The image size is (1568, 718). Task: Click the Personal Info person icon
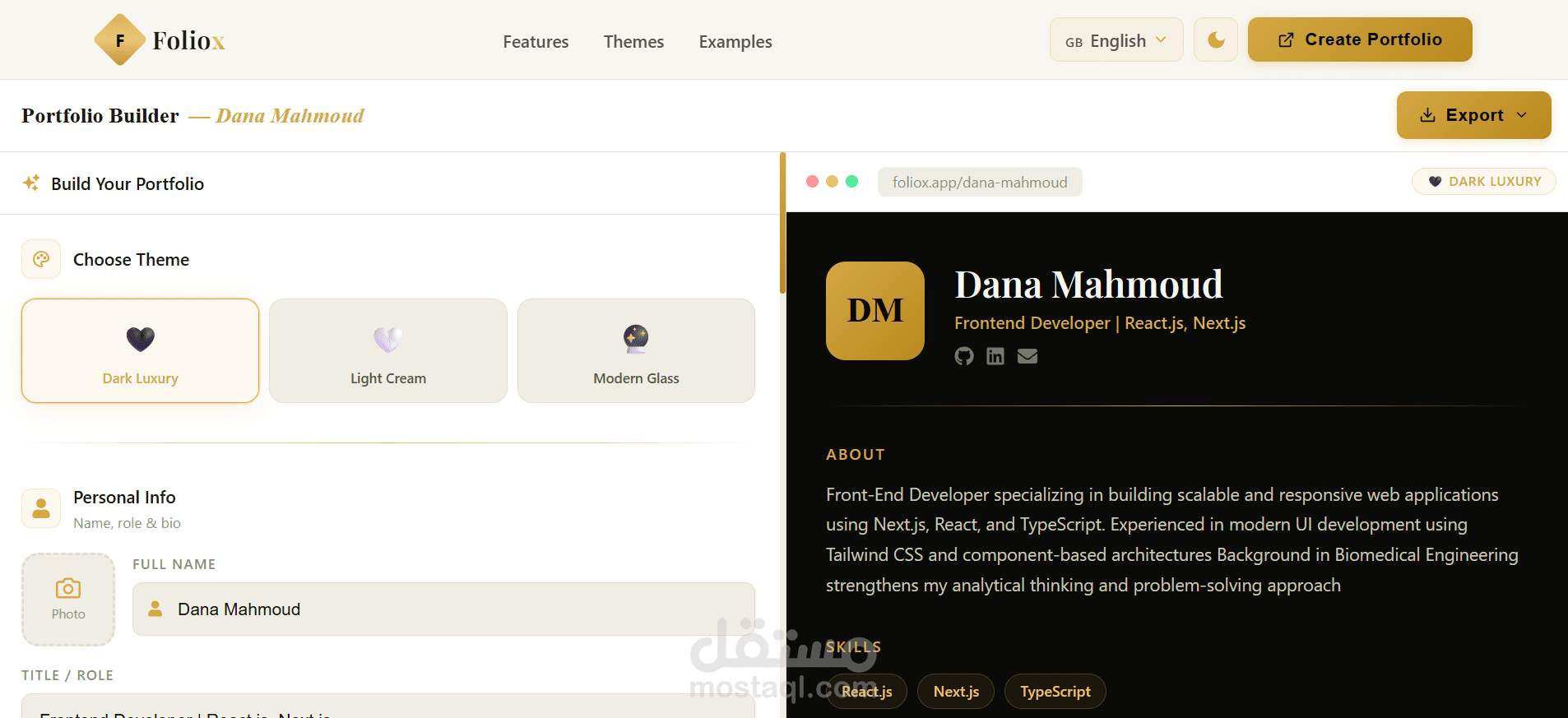click(41, 508)
